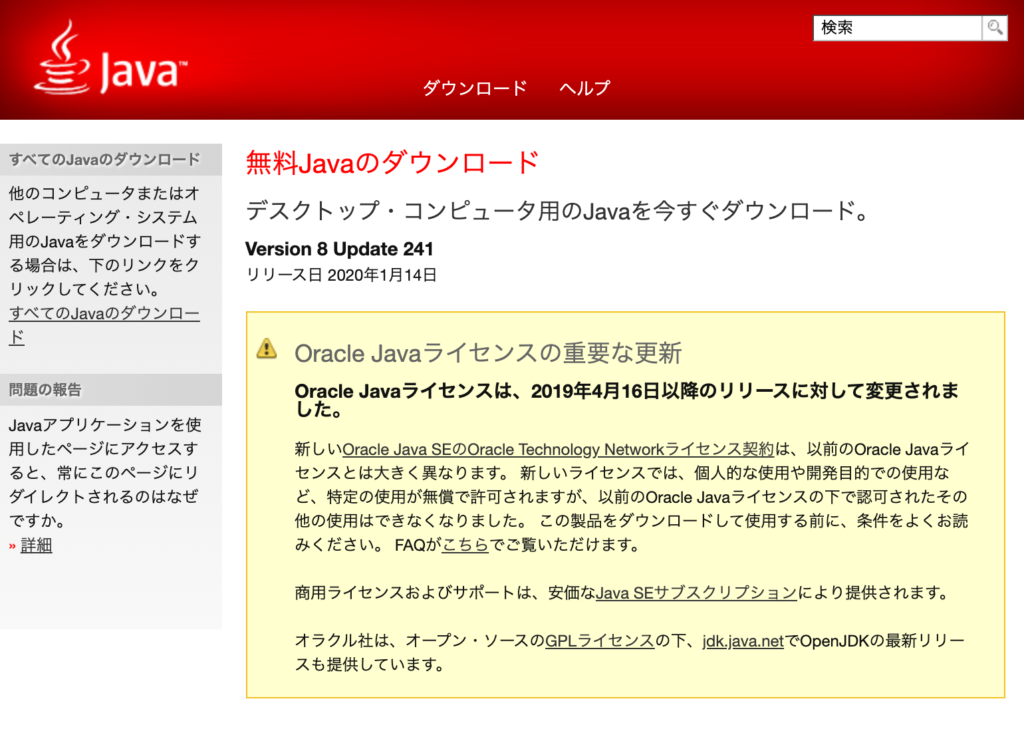Screen dimensions: 1024x729
Task: Click the 無料Javaのダウンロード heading
Action: tap(392, 163)
